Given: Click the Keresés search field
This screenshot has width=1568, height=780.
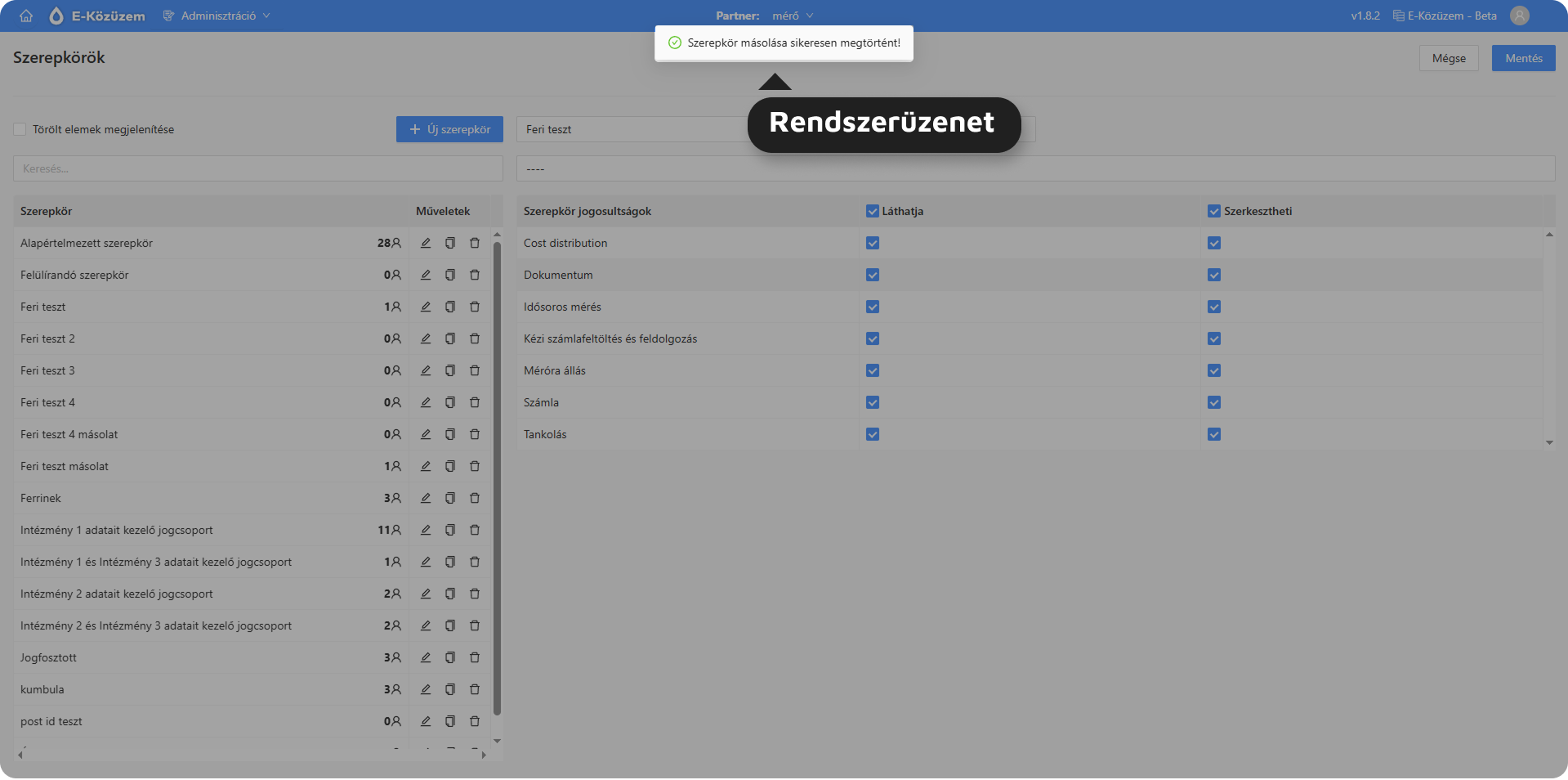Looking at the screenshot, I should (x=257, y=168).
